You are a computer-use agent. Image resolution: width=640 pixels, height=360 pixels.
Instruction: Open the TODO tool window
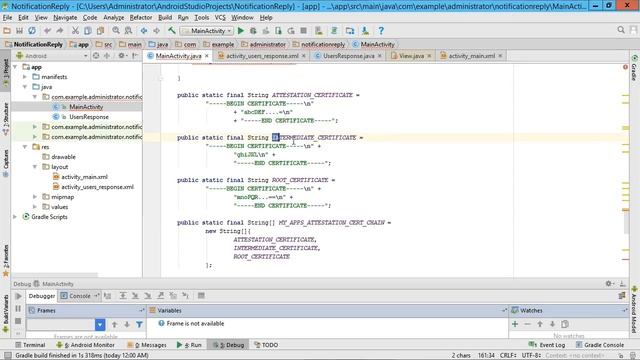click(266, 345)
